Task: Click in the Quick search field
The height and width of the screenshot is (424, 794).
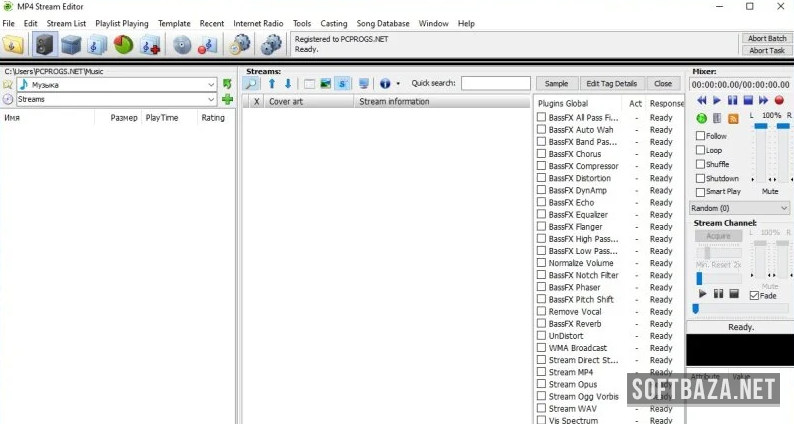Action: 495,84
